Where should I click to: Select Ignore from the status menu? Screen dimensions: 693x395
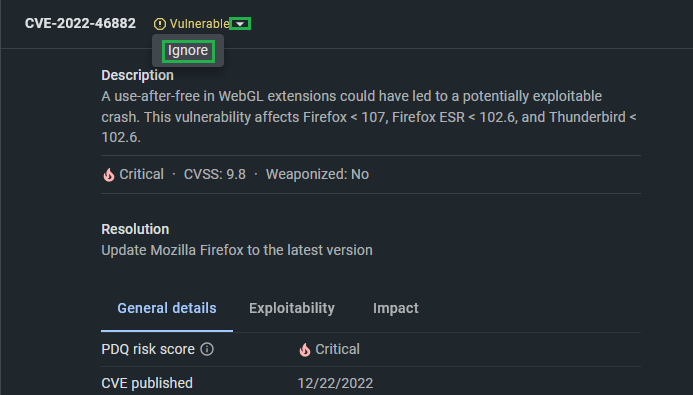188,51
